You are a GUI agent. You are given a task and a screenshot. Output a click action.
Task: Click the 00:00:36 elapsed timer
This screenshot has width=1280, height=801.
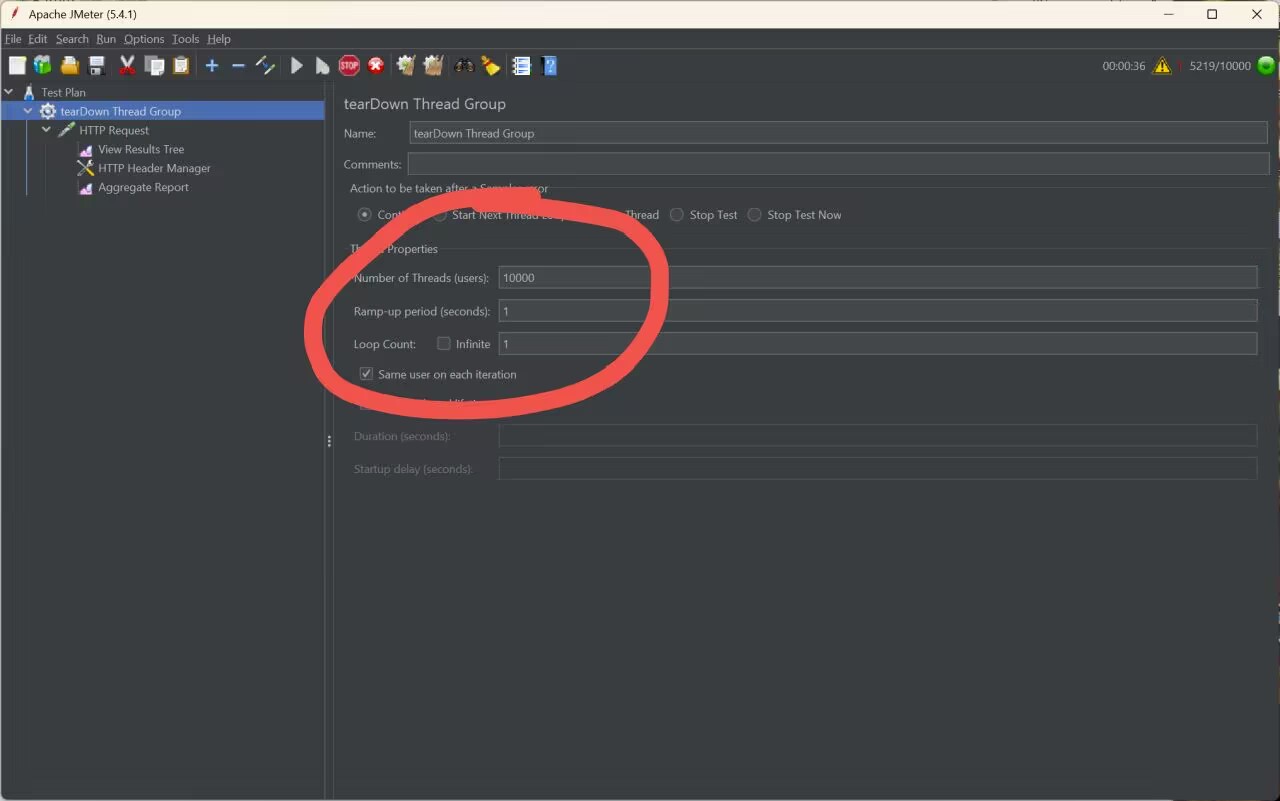coord(1124,66)
